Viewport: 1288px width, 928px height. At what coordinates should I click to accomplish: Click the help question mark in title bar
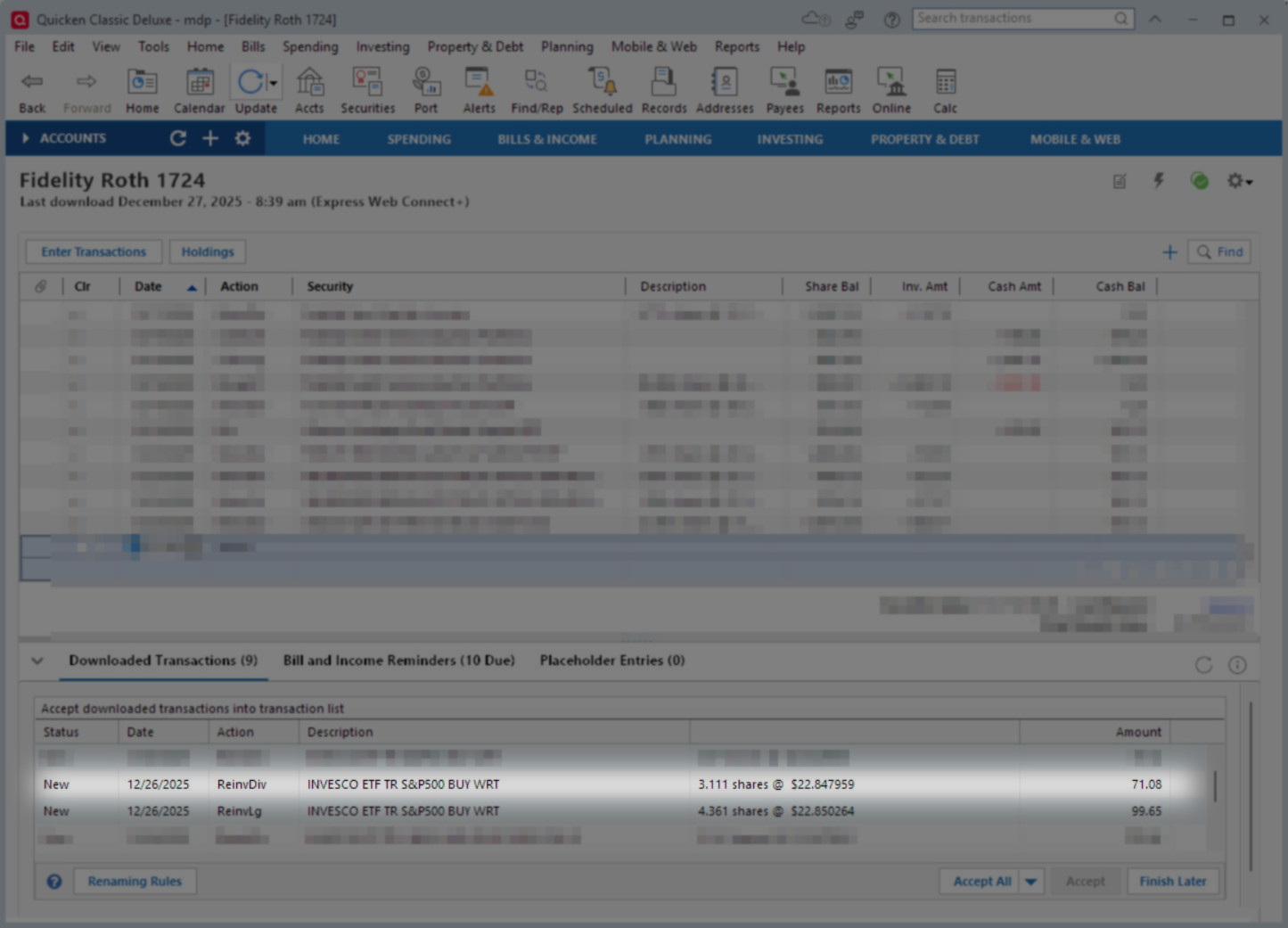[x=891, y=19]
